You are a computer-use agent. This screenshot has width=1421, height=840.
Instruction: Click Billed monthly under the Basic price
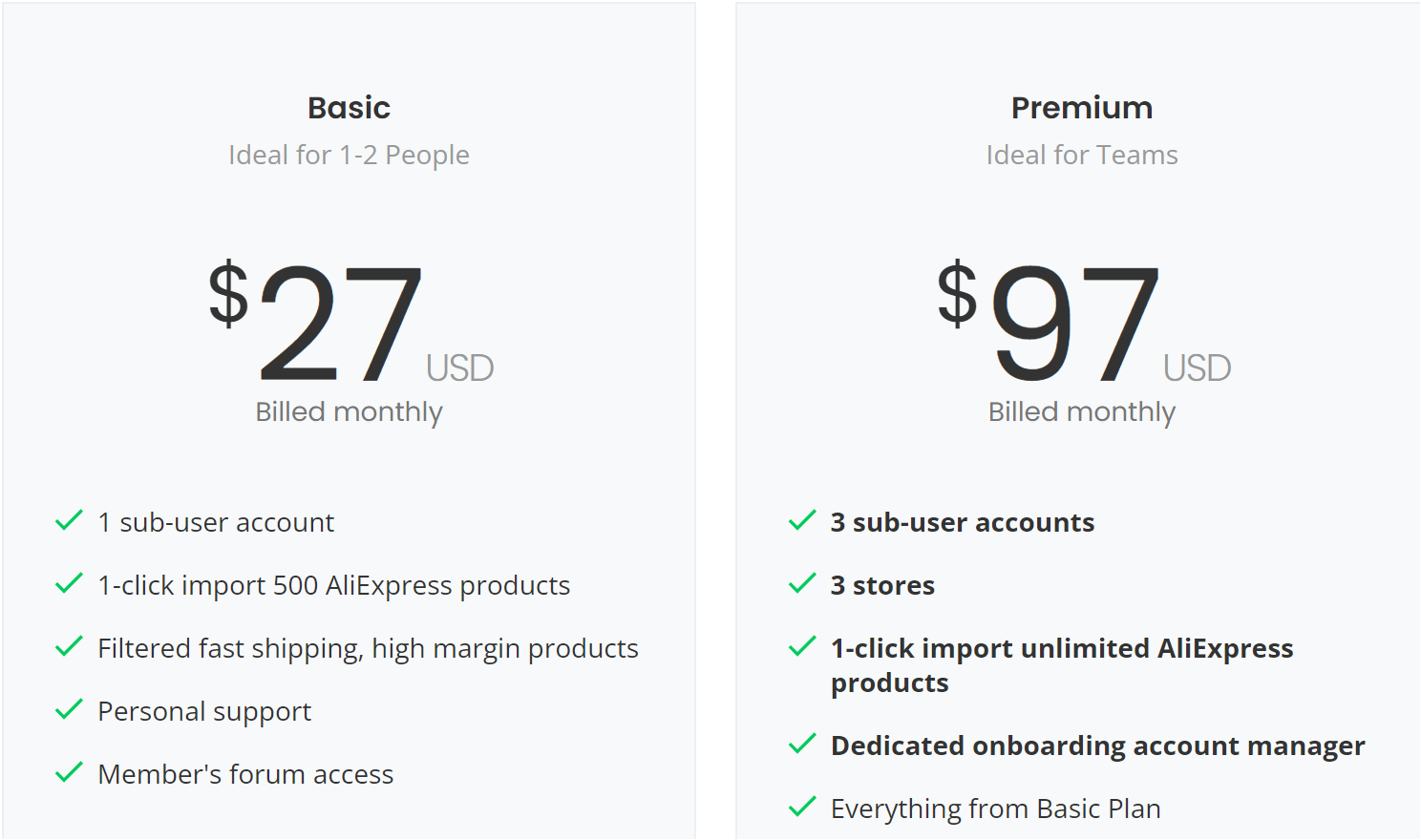tap(349, 411)
